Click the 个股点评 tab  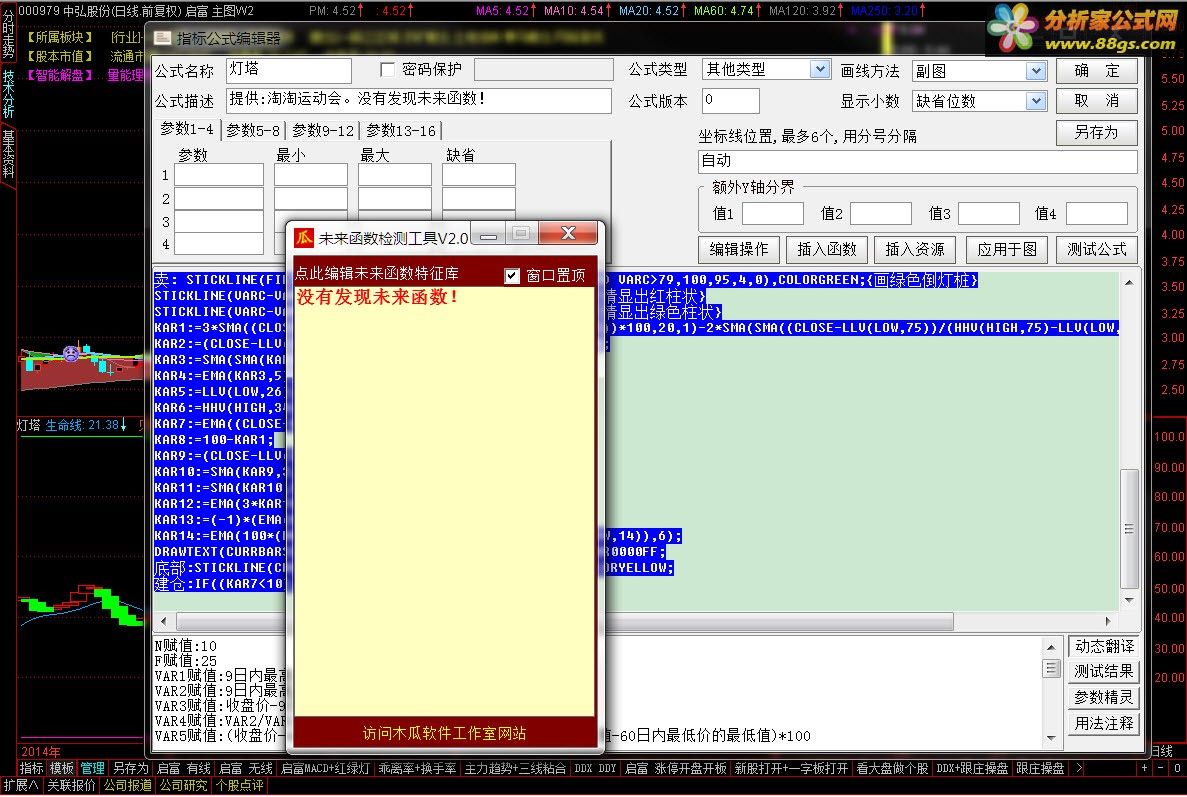click(x=239, y=785)
